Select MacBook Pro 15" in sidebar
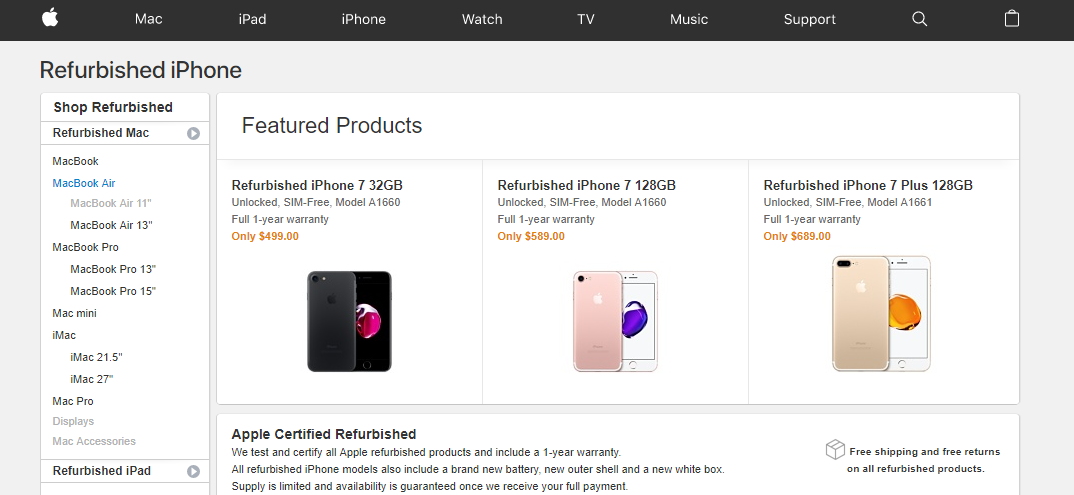This screenshot has height=495, width=1074. (x=113, y=291)
